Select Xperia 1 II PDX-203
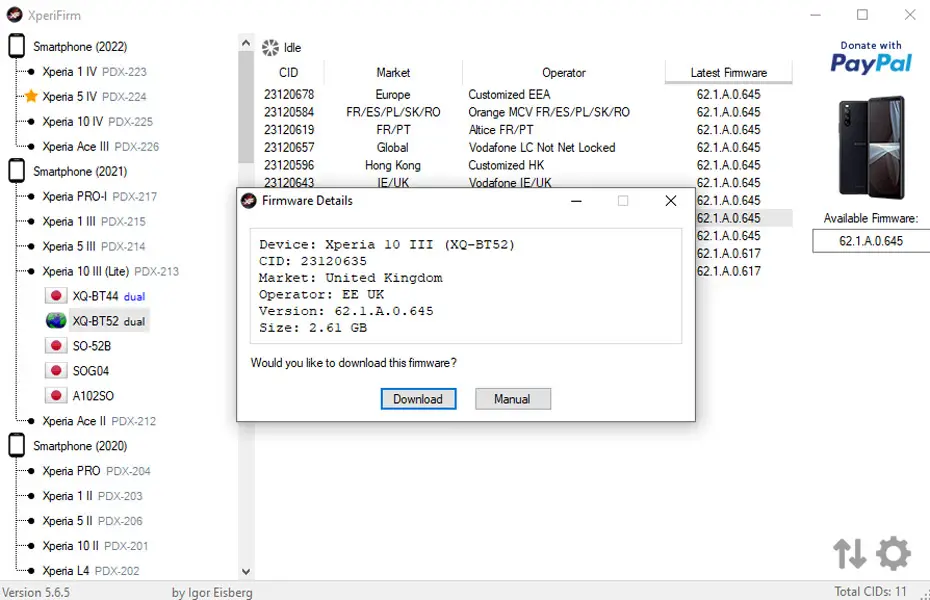930x600 pixels. (x=93, y=496)
